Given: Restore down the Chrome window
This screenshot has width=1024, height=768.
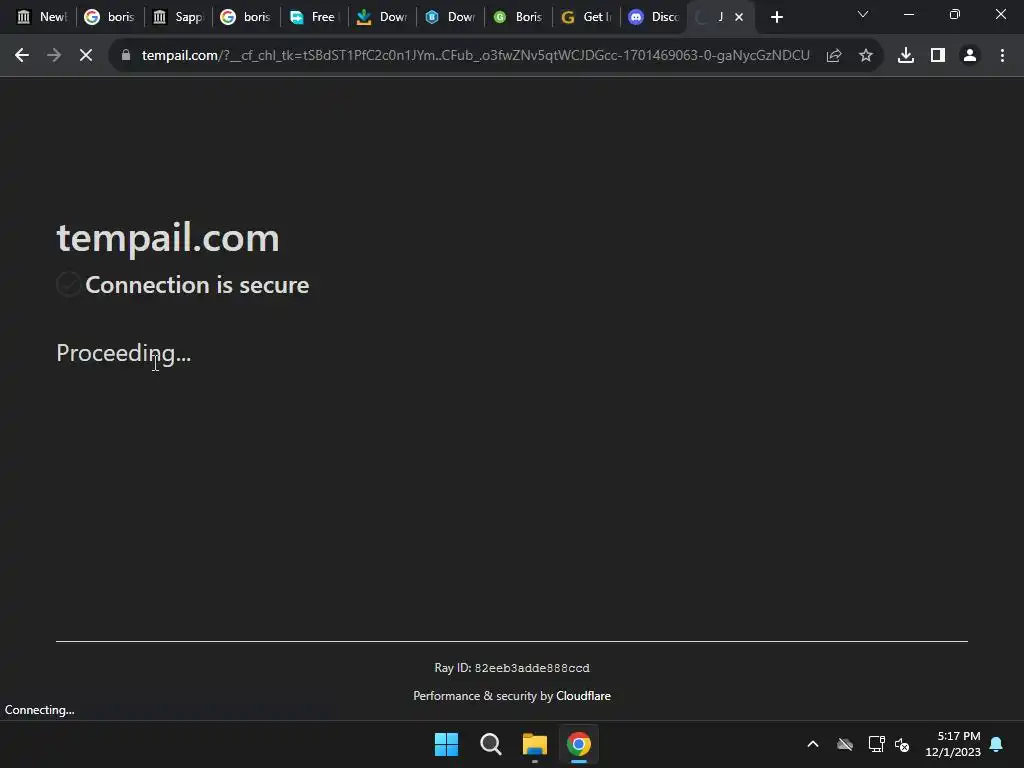Looking at the screenshot, I should click(955, 14).
